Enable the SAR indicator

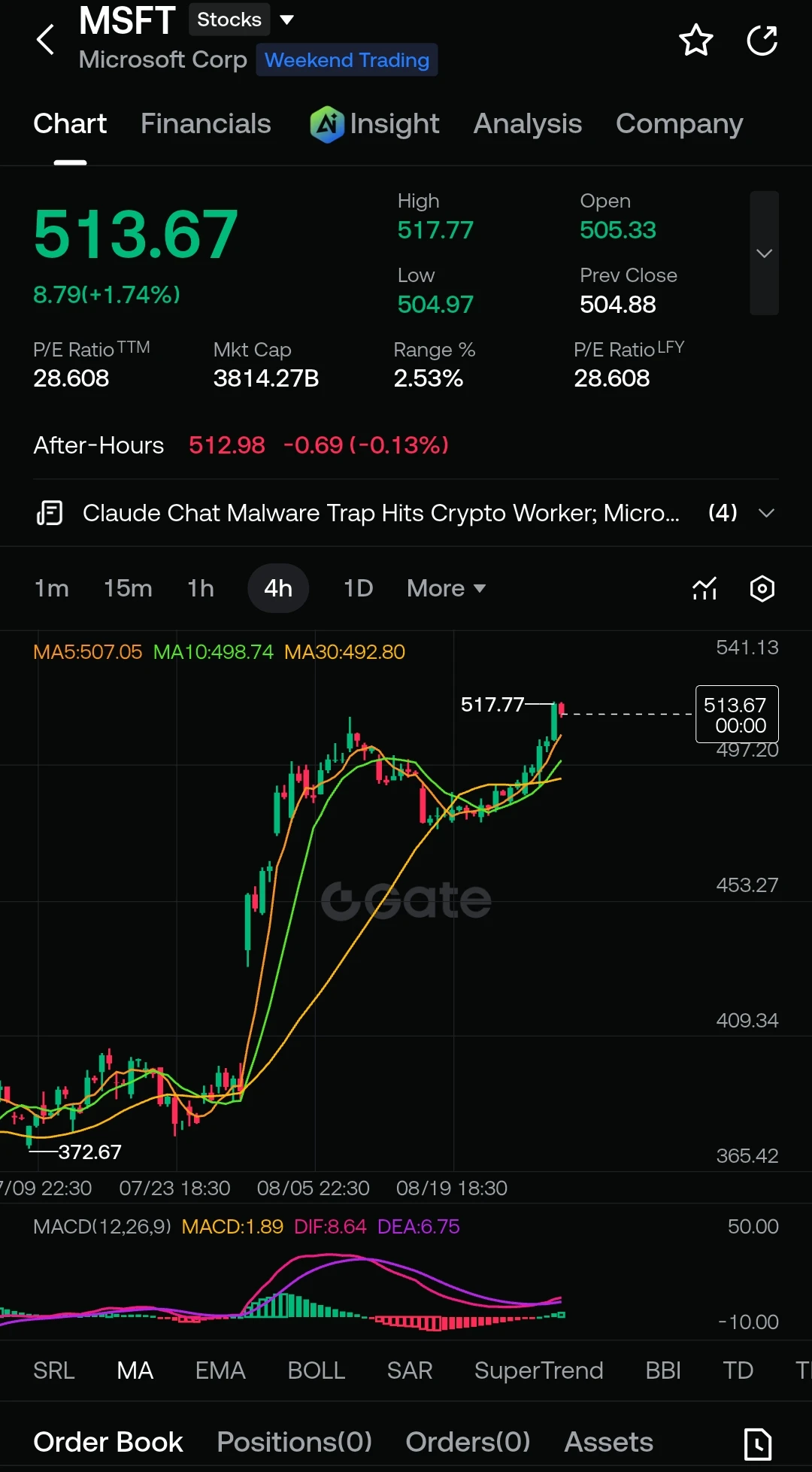409,1370
